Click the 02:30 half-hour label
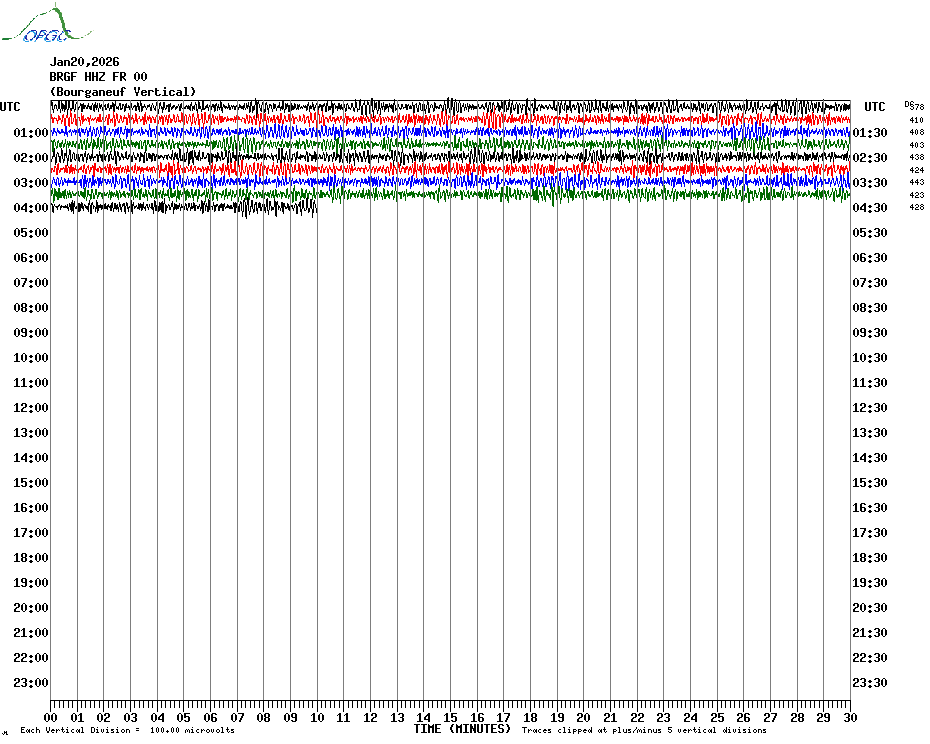Screen dimensions: 930x744 tap(870, 157)
